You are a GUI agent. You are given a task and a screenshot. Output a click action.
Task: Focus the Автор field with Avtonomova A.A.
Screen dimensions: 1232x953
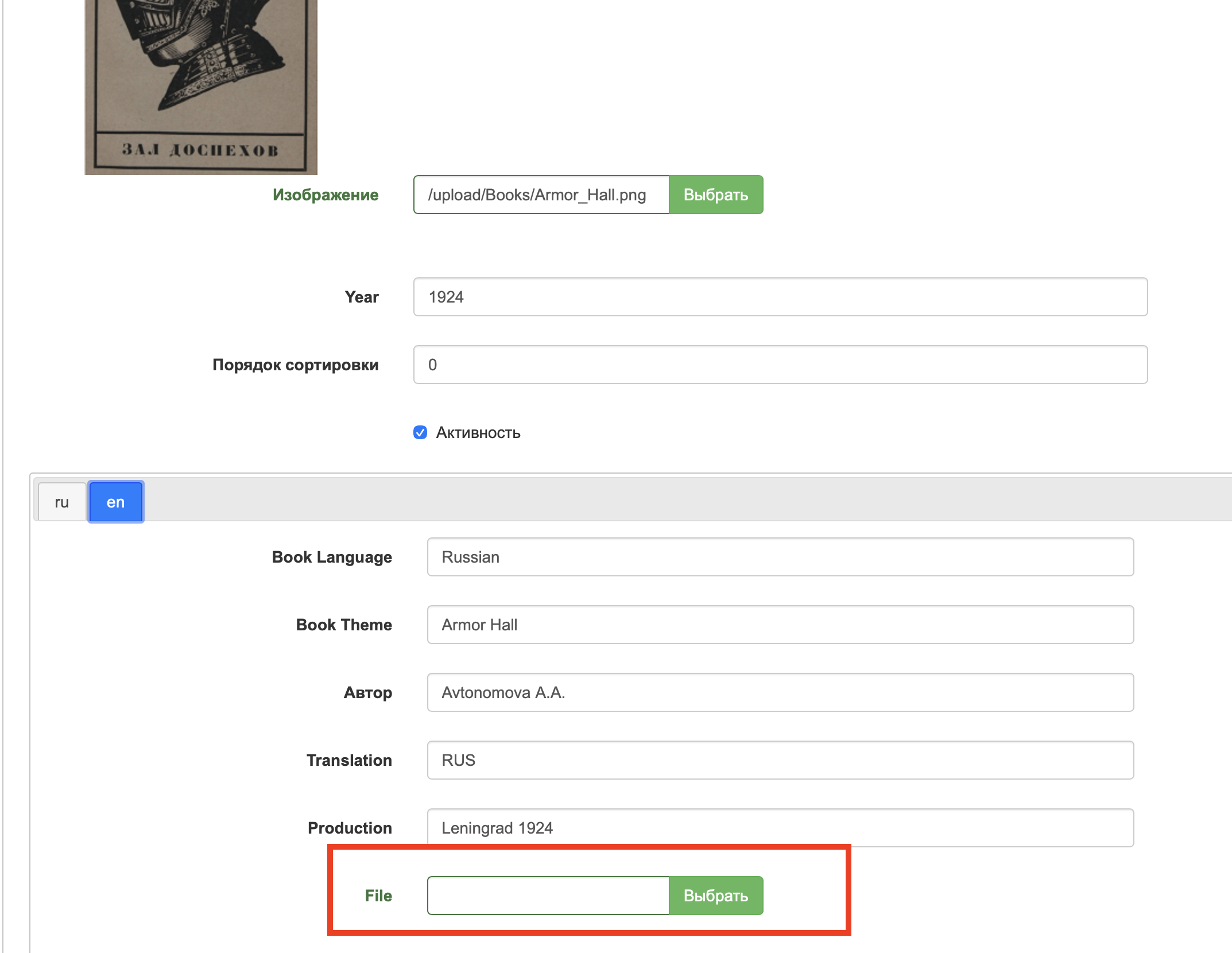click(780, 692)
